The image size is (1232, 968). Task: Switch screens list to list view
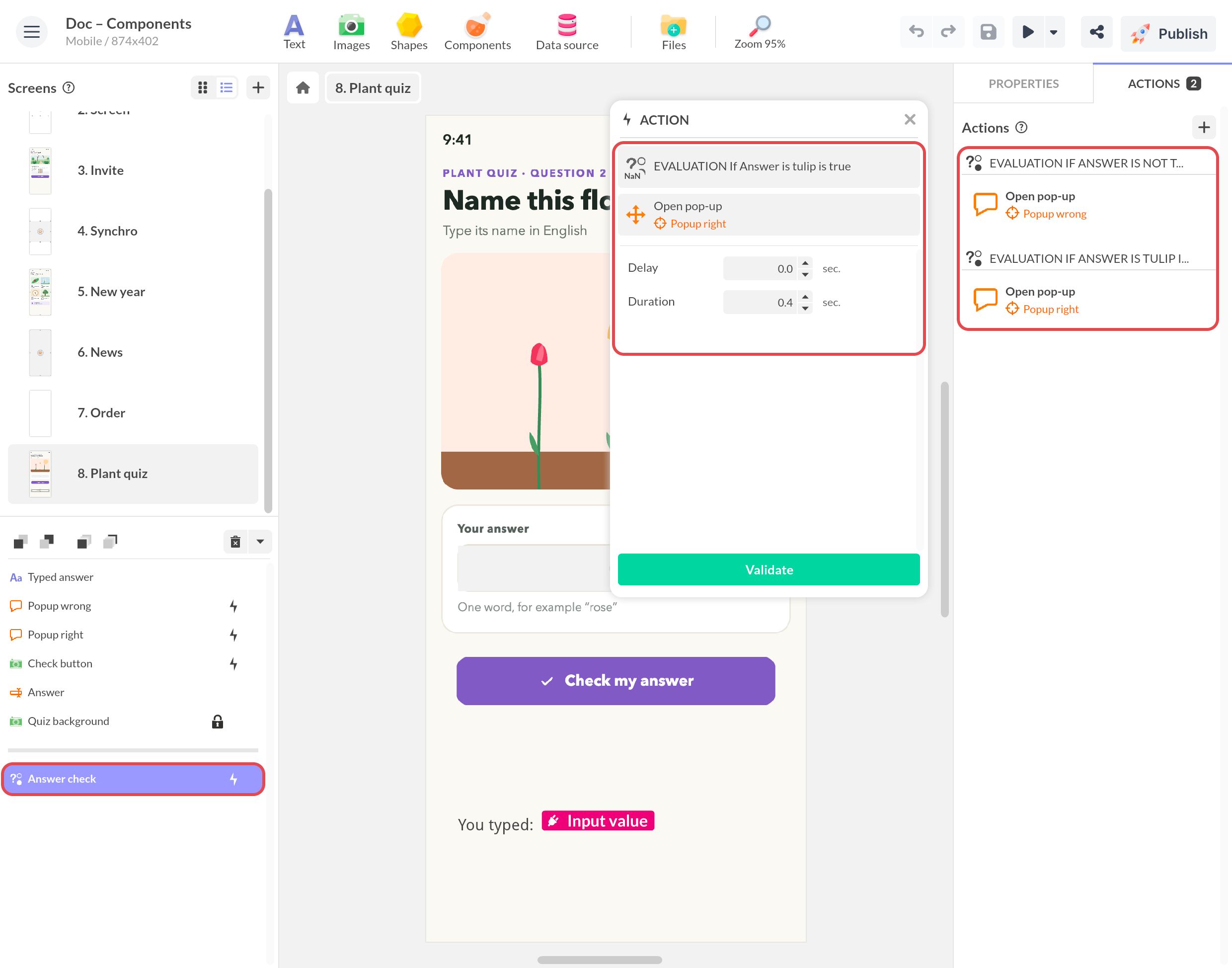tap(227, 87)
